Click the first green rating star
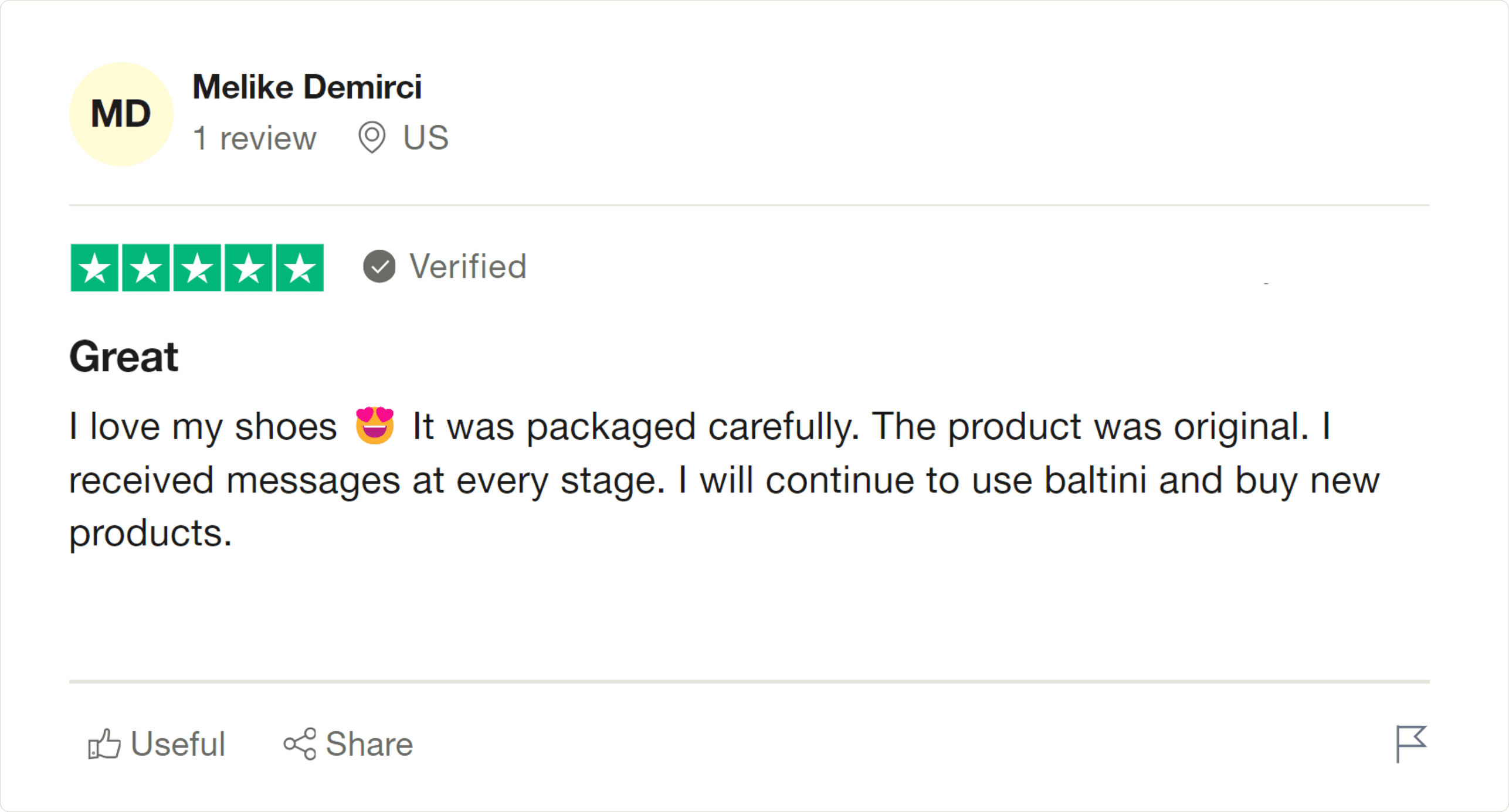 pyautogui.click(x=94, y=268)
